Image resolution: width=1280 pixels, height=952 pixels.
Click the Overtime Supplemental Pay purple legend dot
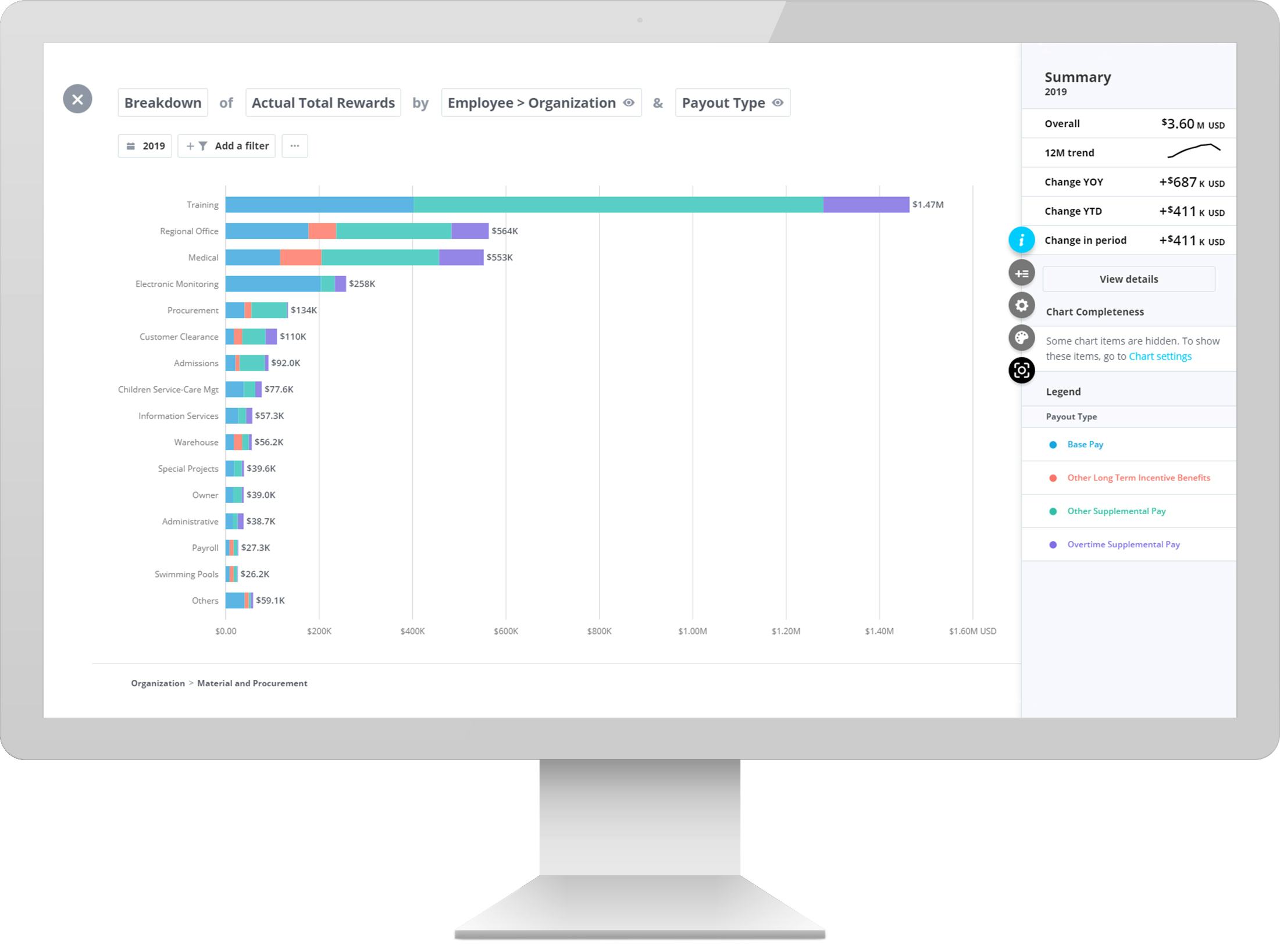point(1053,545)
